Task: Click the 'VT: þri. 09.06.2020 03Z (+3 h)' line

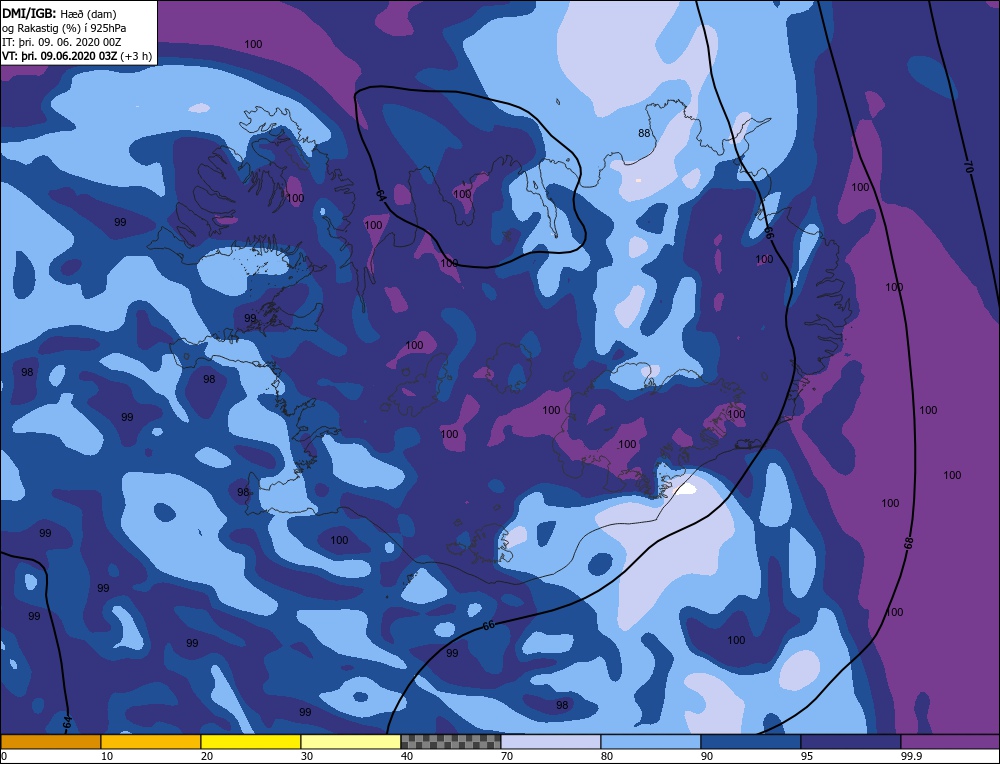Action: tap(77, 56)
